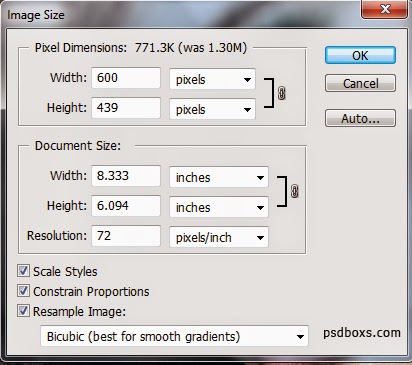Cancel the Image Size dialog

click(360, 83)
